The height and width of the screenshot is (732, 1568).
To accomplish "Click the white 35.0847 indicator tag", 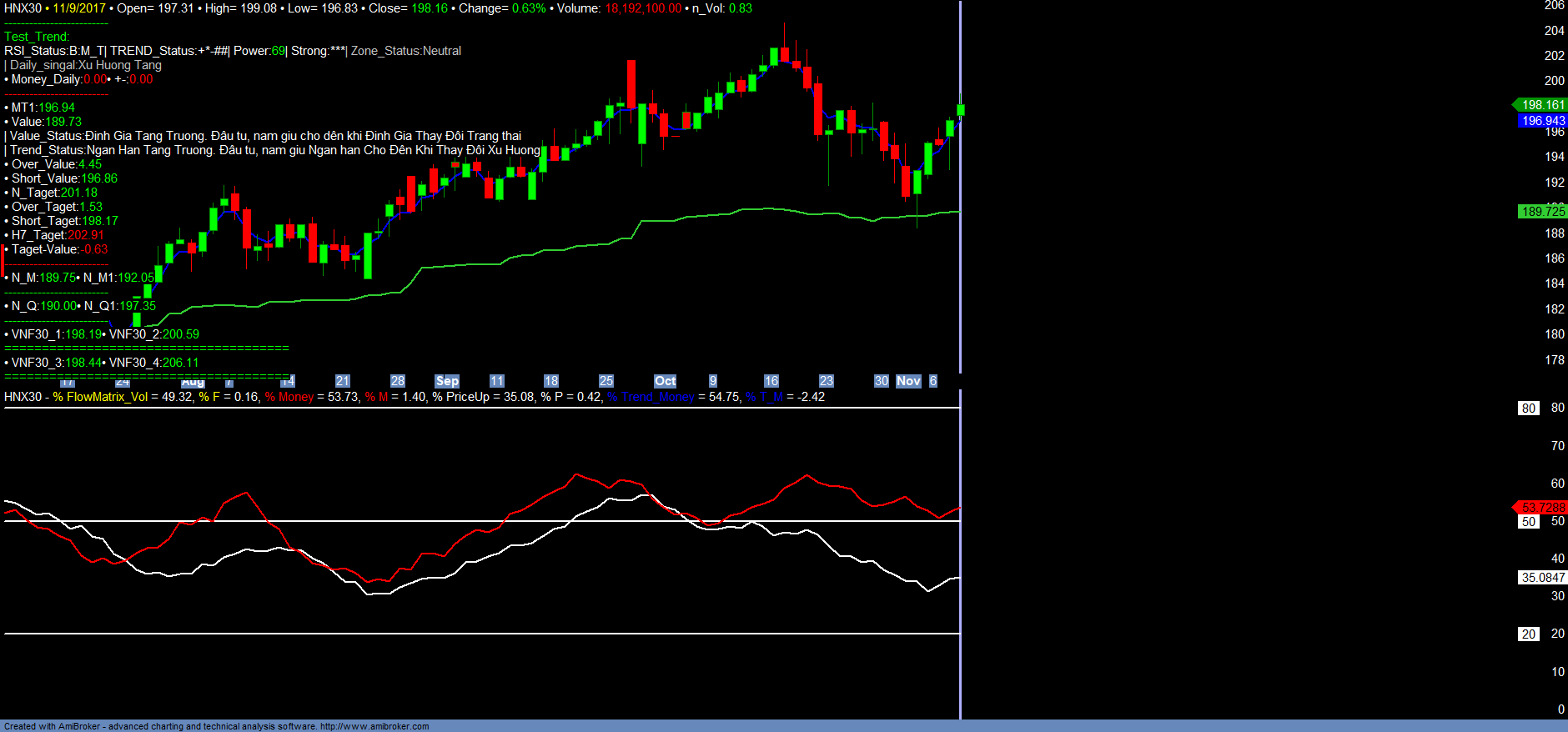I will coord(1542,578).
